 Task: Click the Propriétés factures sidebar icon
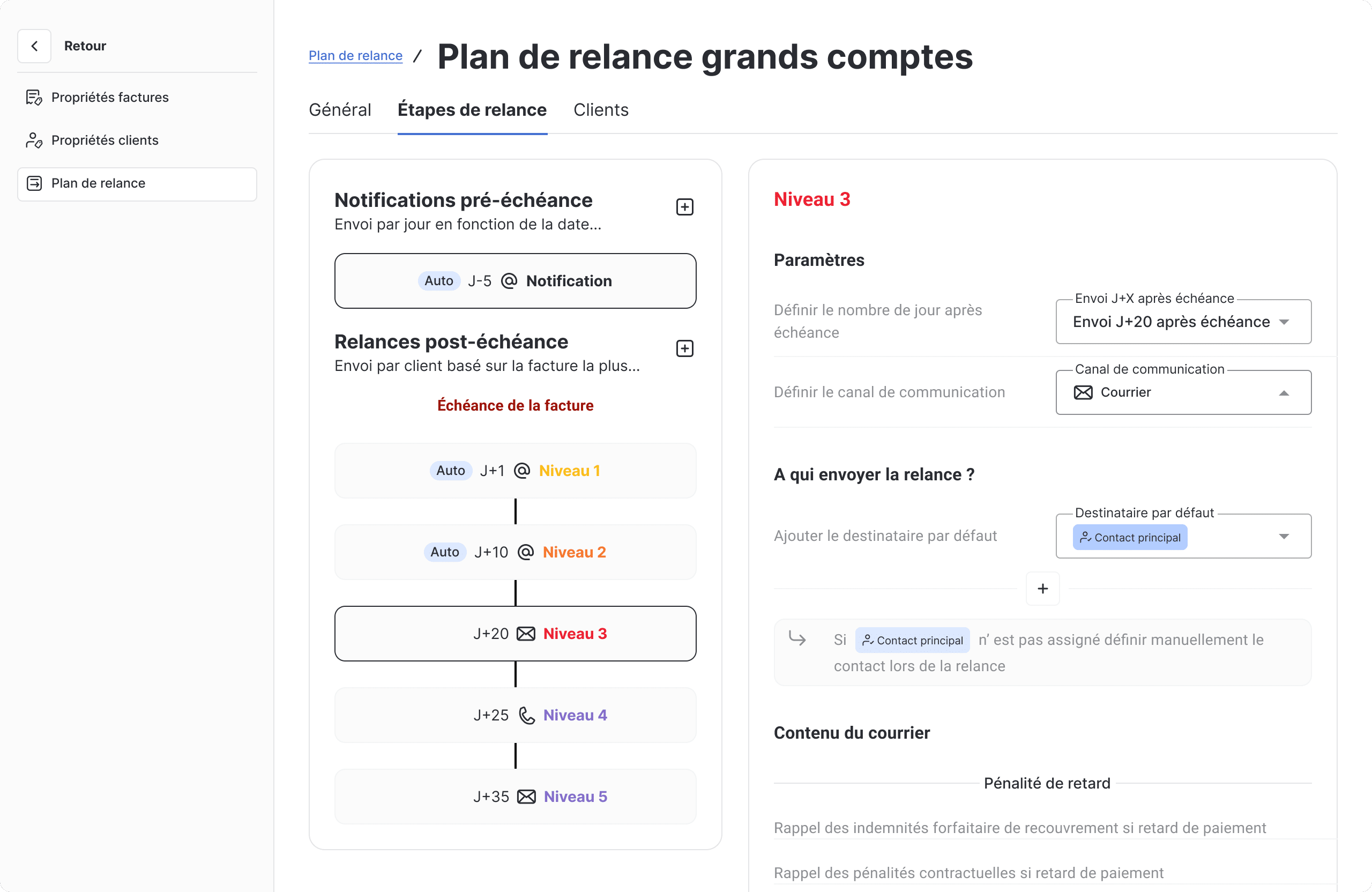[34, 98]
